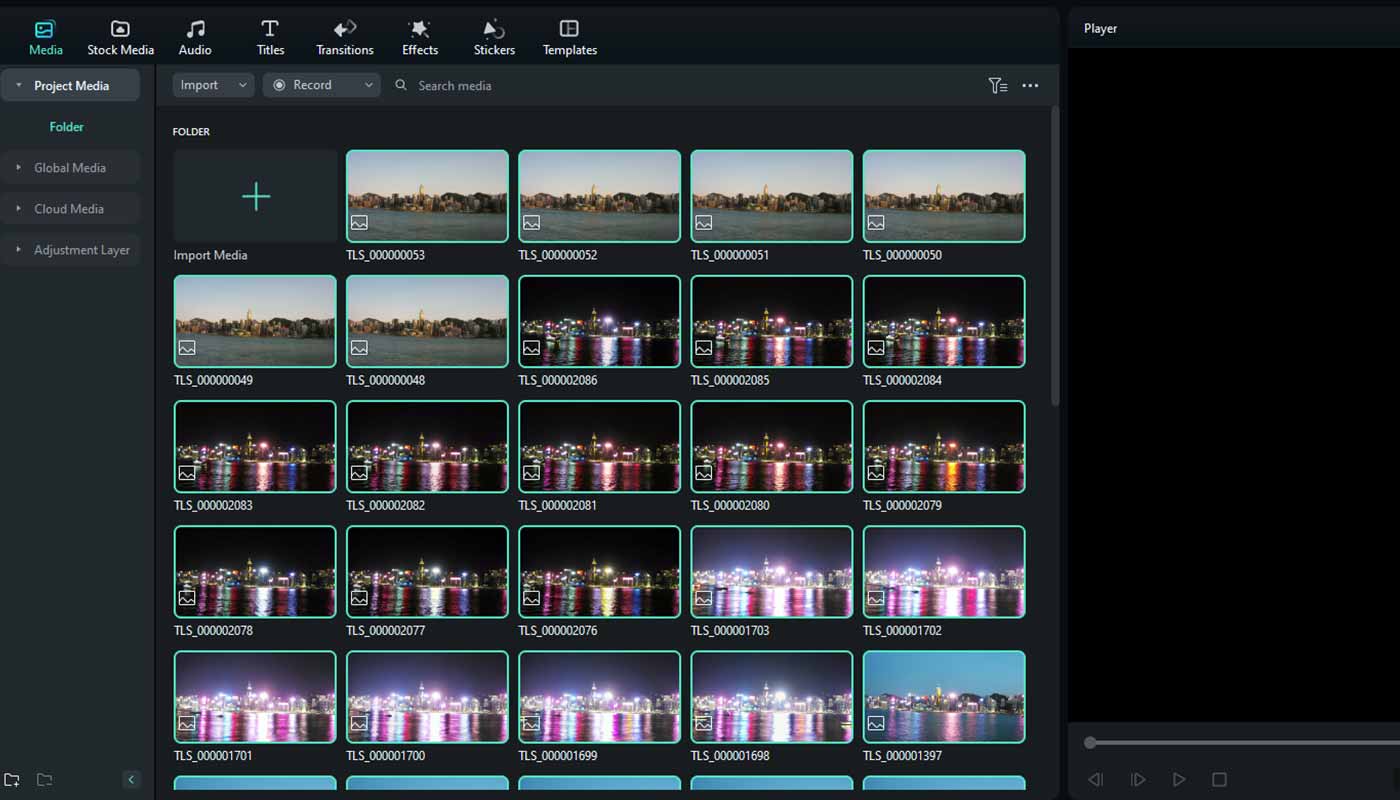The image size is (1400, 800).
Task: Select thumbnail TLS_000002077
Action: (x=427, y=571)
